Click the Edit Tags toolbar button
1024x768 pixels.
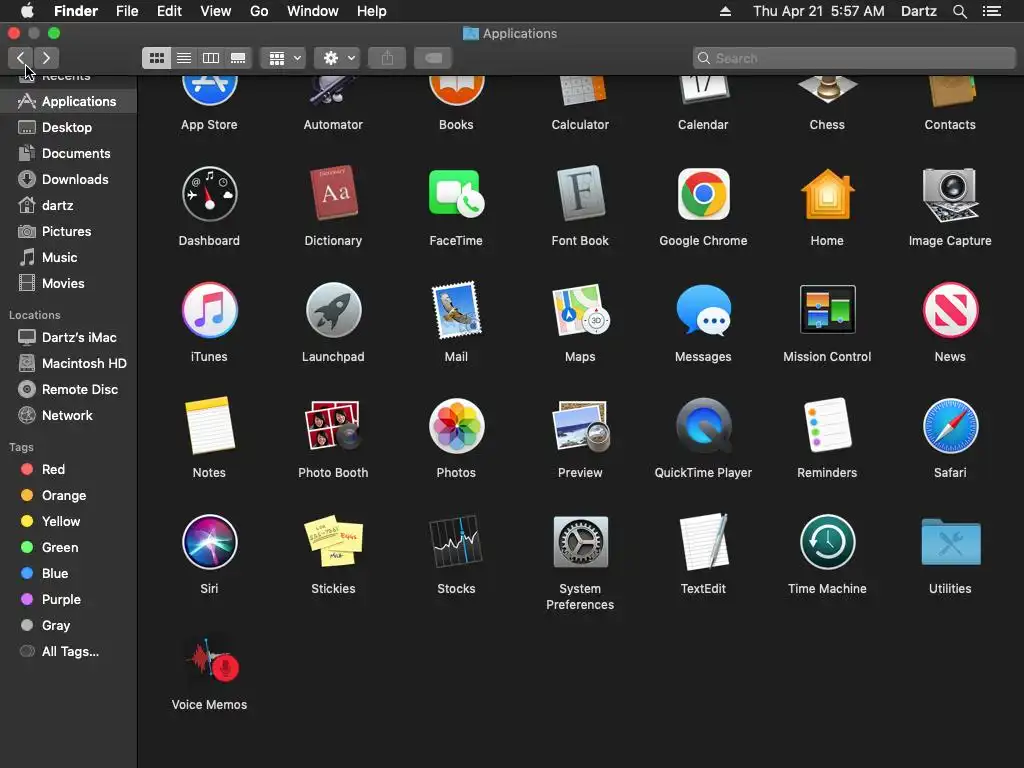click(x=433, y=58)
